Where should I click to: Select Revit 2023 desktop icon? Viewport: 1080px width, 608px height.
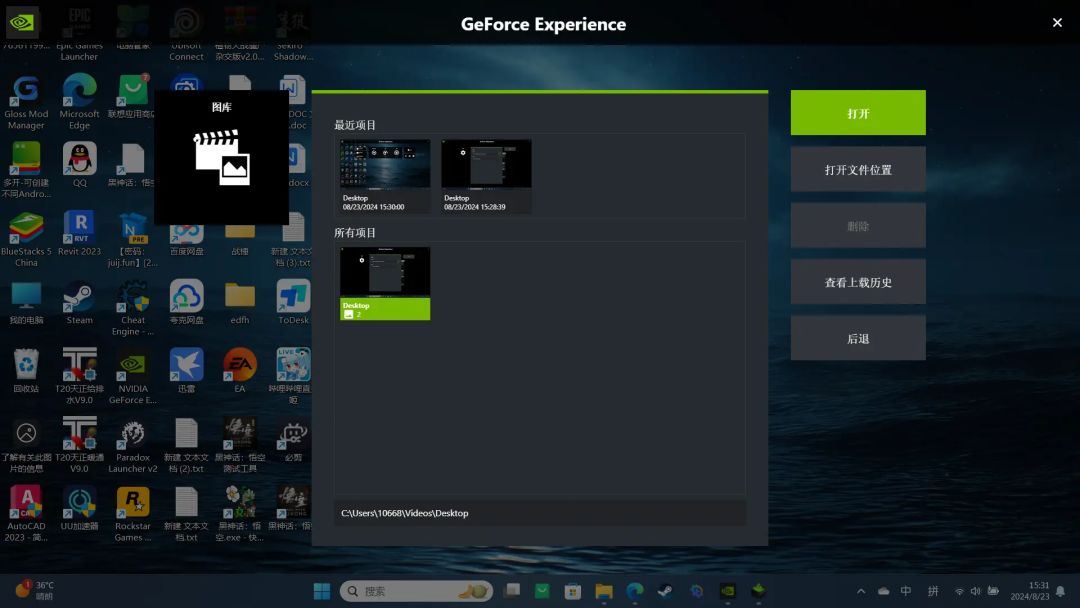(x=79, y=234)
